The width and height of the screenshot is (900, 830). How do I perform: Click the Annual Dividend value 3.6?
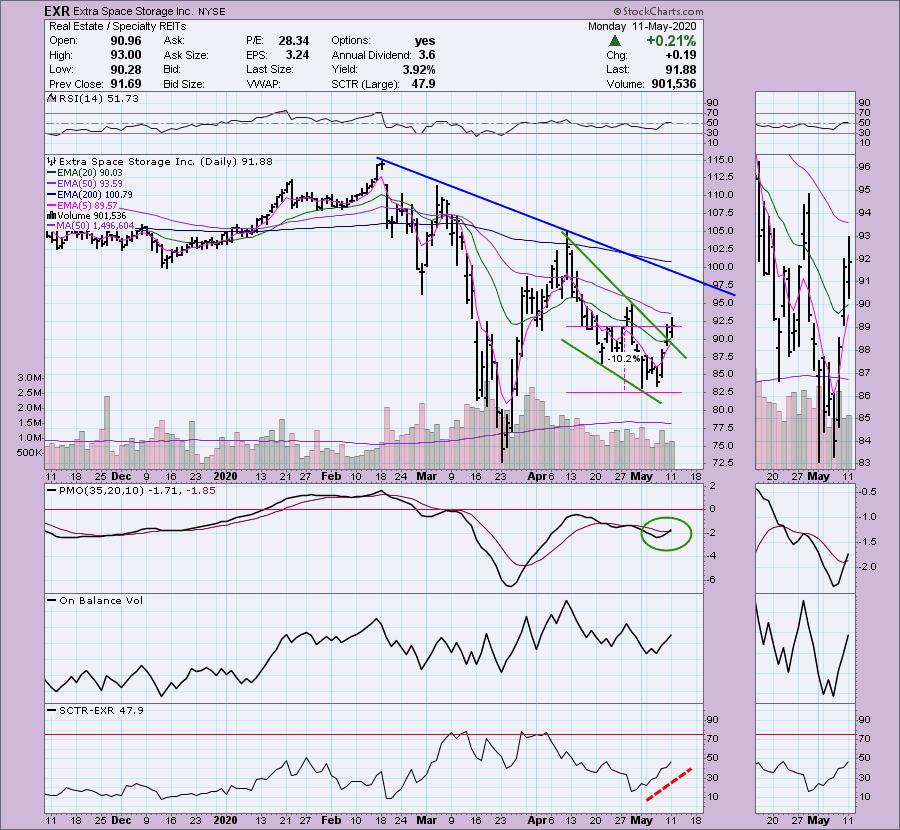coord(427,55)
